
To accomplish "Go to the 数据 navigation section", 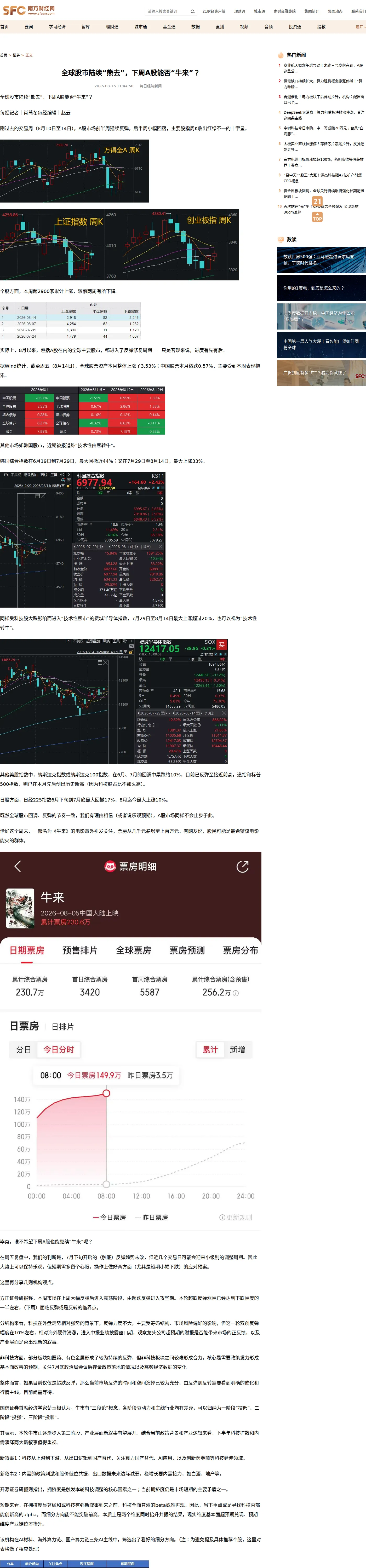I will [x=196, y=27].
